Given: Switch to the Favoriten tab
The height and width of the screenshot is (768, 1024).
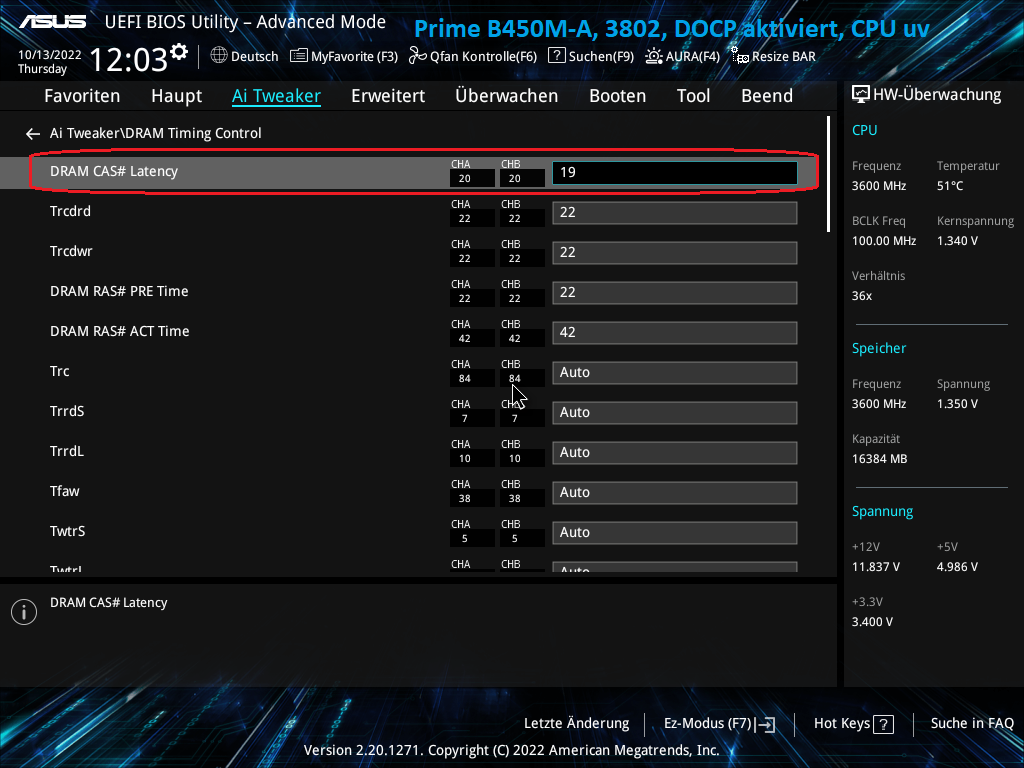Looking at the screenshot, I should click(x=82, y=96).
